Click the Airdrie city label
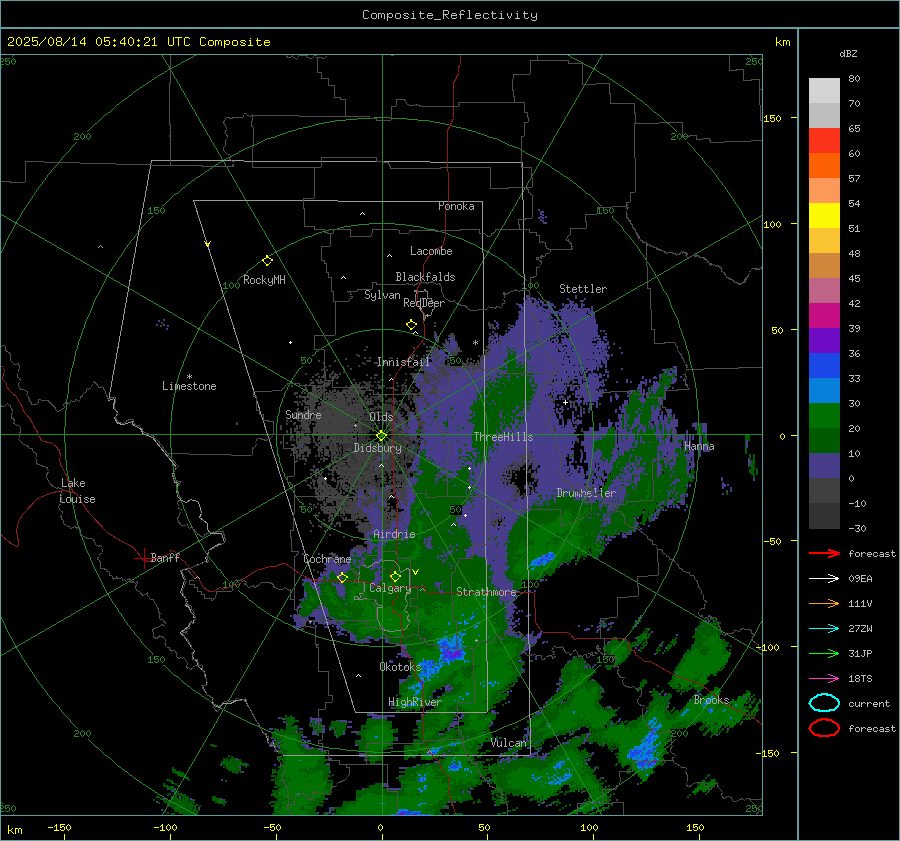Screen dimensions: 900x841 click(x=394, y=534)
